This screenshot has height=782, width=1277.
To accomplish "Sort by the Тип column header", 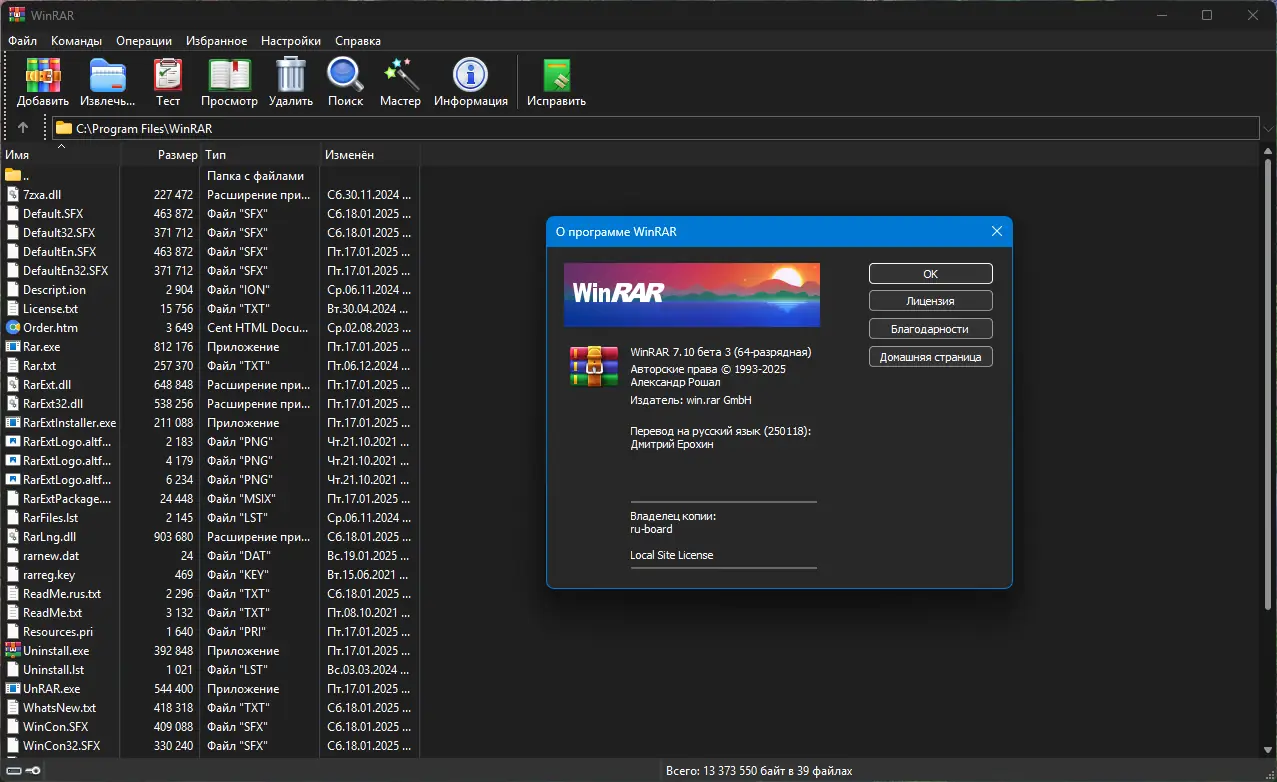I will (x=260, y=155).
